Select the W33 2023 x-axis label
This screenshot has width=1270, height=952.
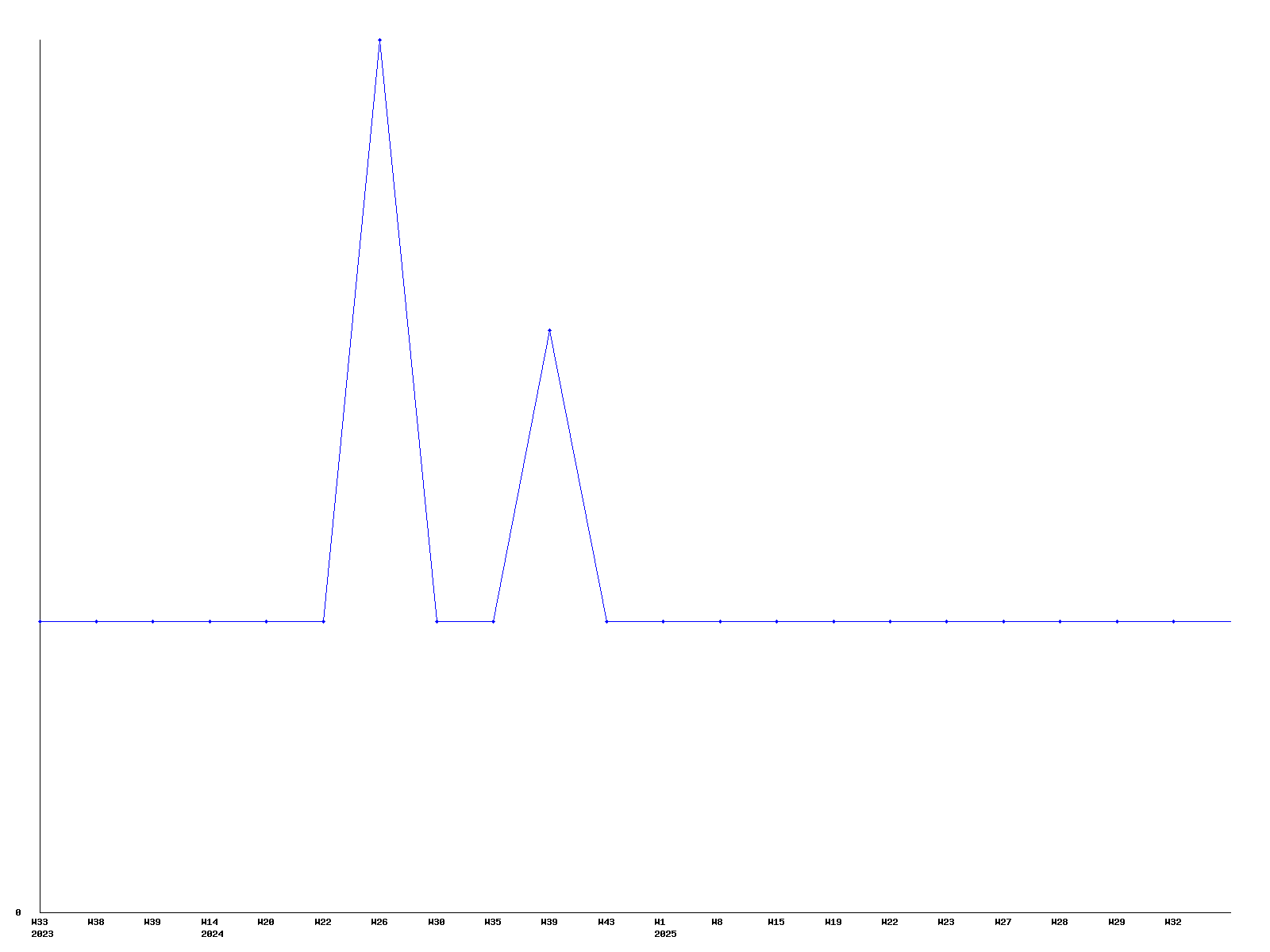point(41,927)
